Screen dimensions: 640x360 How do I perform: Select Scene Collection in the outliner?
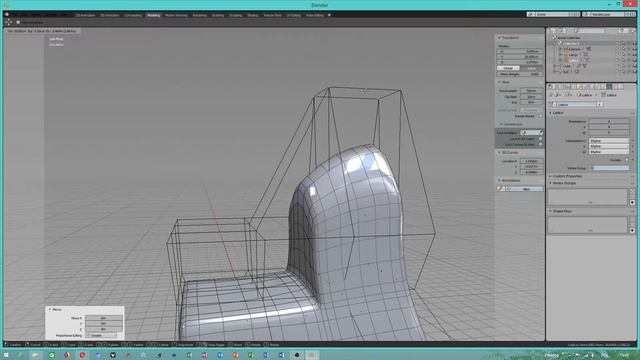pyautogui.click(x=569, y=38)
